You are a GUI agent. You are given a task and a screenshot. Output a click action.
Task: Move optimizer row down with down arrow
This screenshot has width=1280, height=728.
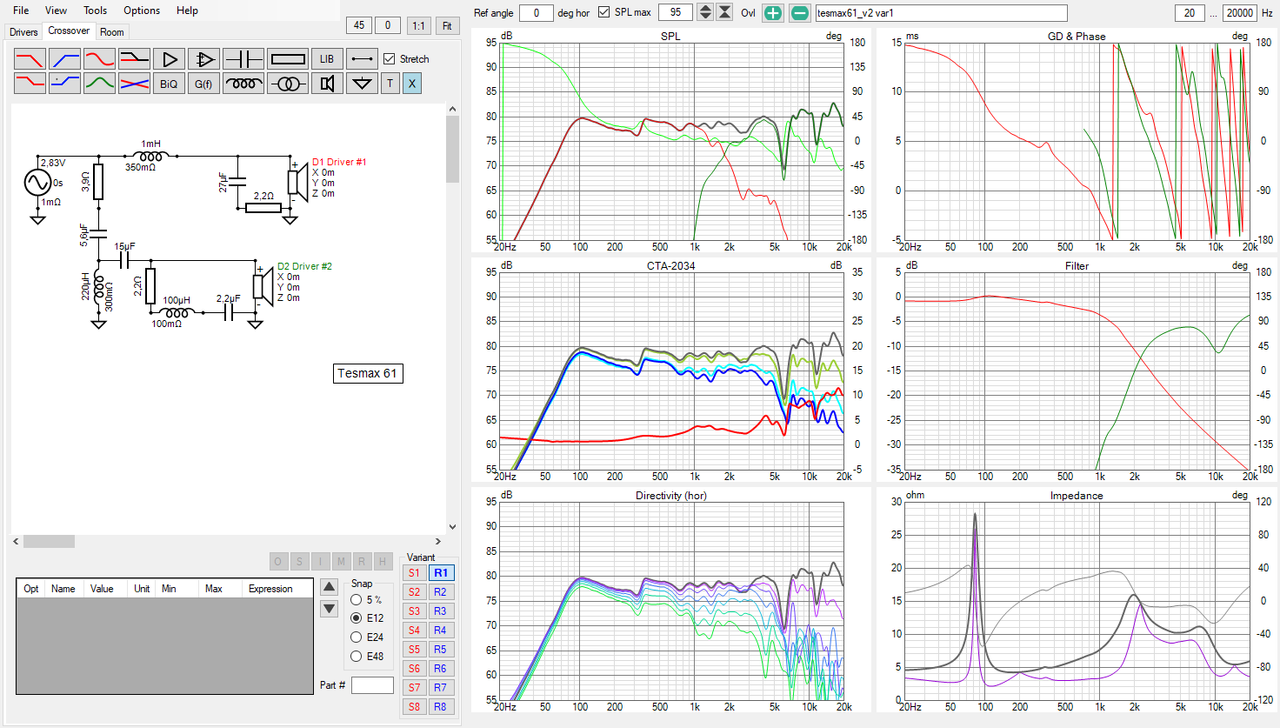(x=328, y=609)
